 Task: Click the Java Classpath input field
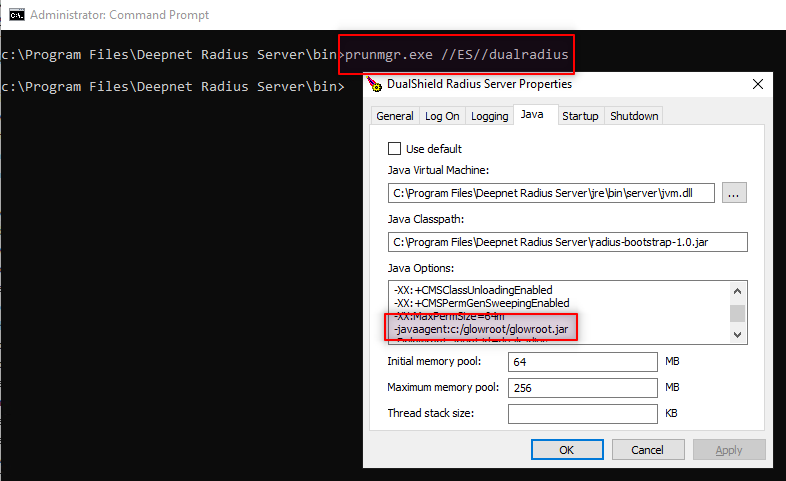(x=567, y=241)
